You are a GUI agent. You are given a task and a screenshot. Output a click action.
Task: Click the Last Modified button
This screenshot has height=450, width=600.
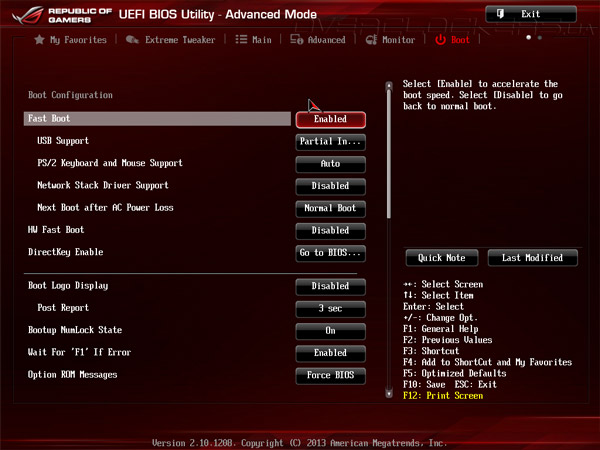click(x=532, y=258)
